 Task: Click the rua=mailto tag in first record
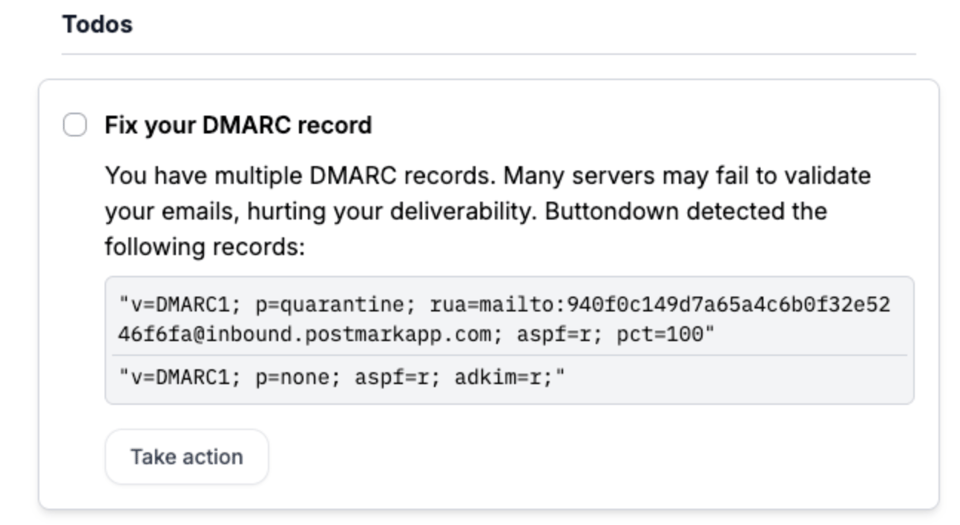coord(482,304)
